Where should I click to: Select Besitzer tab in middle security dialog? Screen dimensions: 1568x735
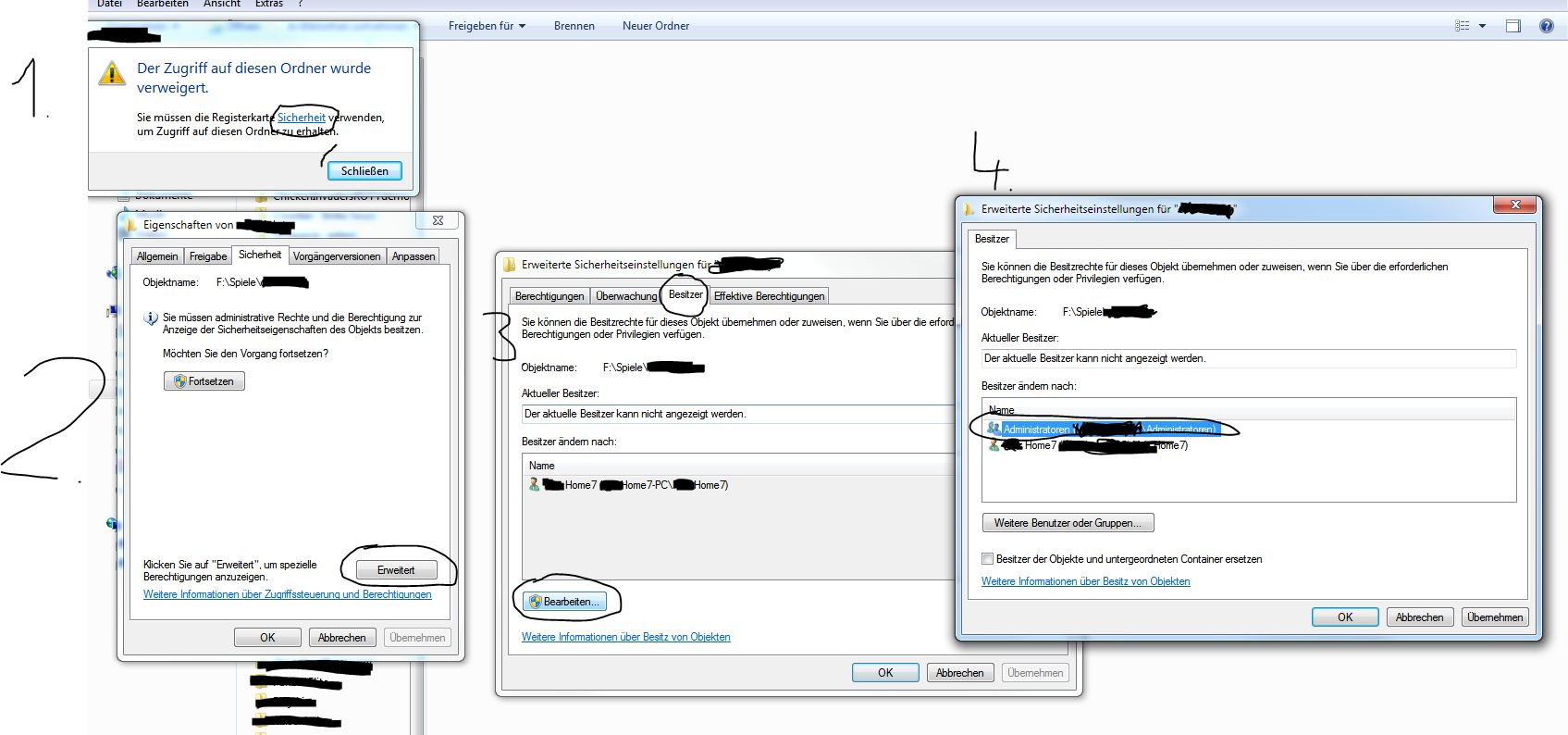tap(685, 294)
